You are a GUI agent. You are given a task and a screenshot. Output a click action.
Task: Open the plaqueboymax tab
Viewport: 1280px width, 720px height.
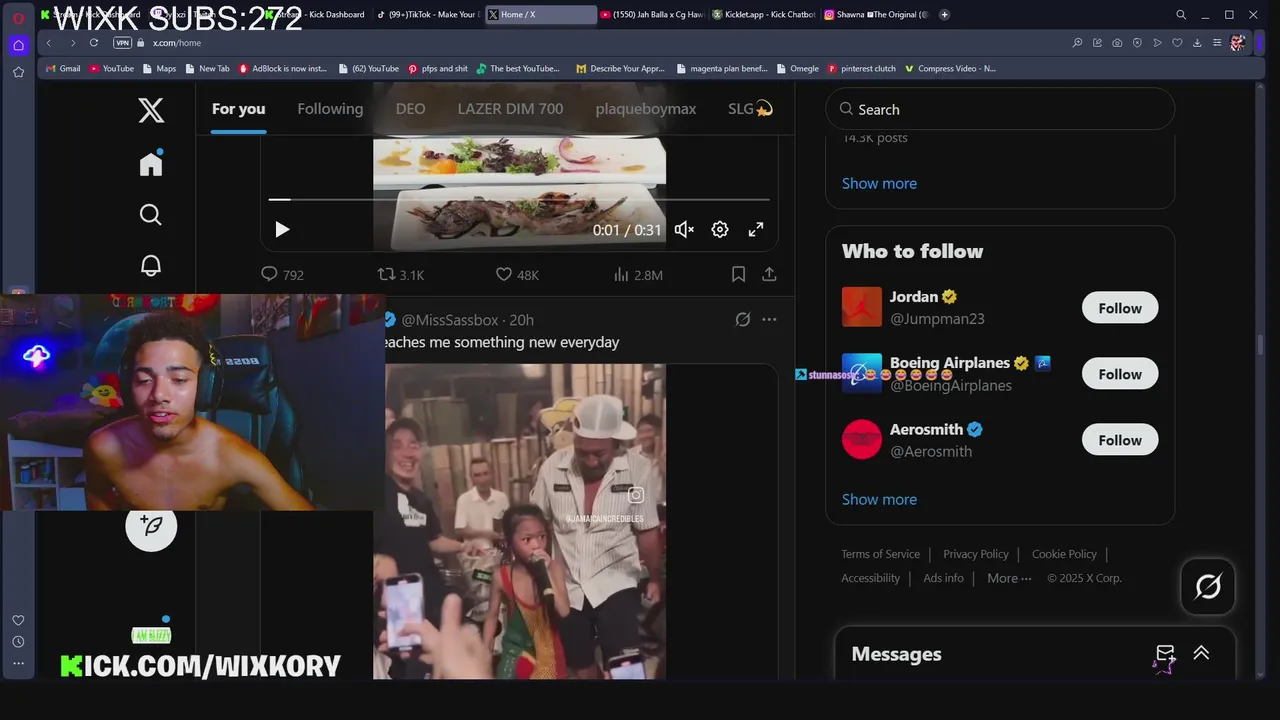tap(645, 109)
